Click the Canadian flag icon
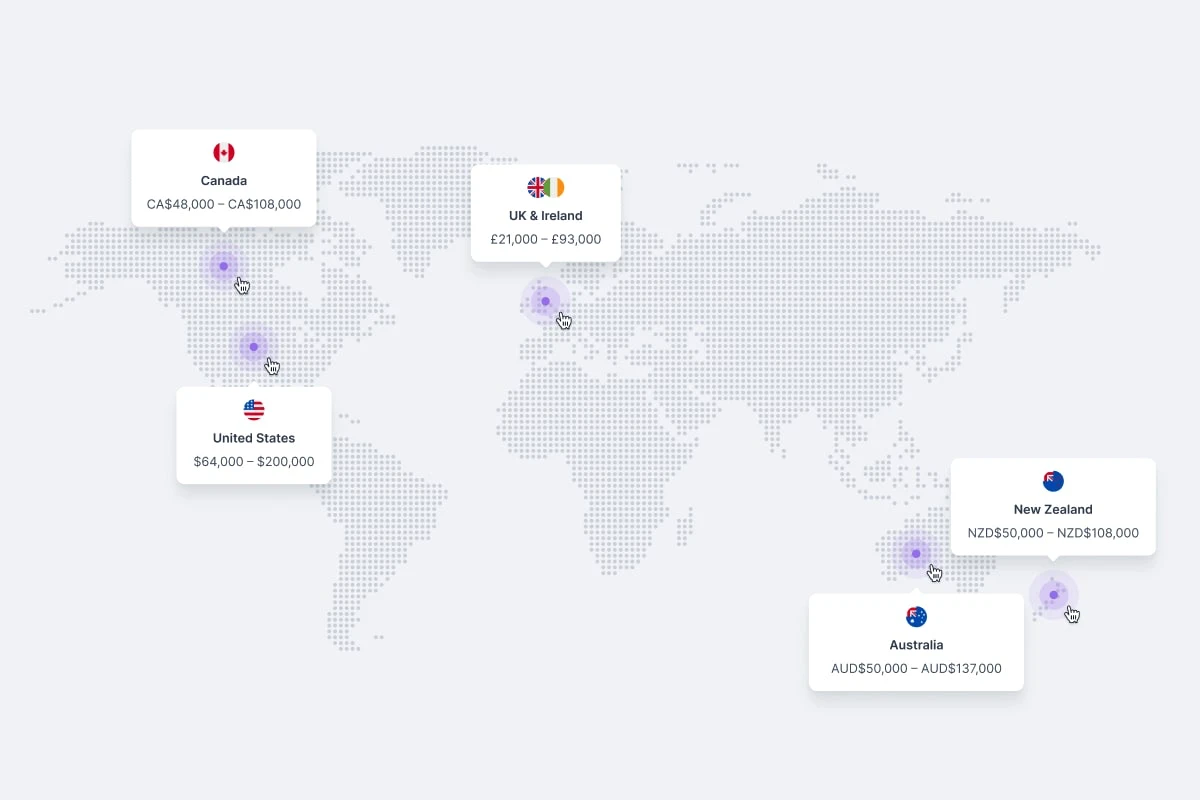1200x800 pixels. tap(223, 152)
